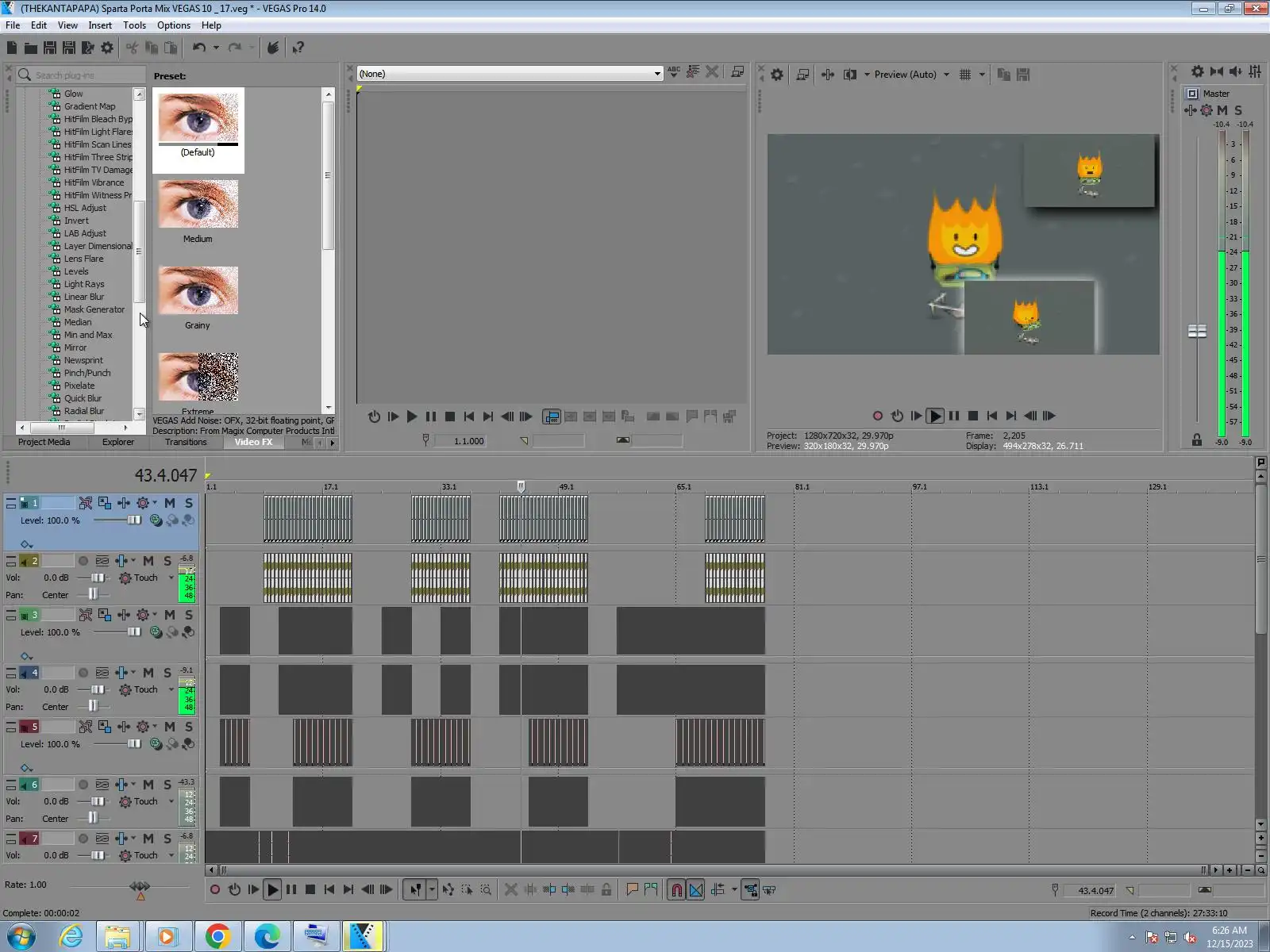Screen dimensions: 1270x952
Task: Select the Zoom Edit tool
Action: pos(486,890)
